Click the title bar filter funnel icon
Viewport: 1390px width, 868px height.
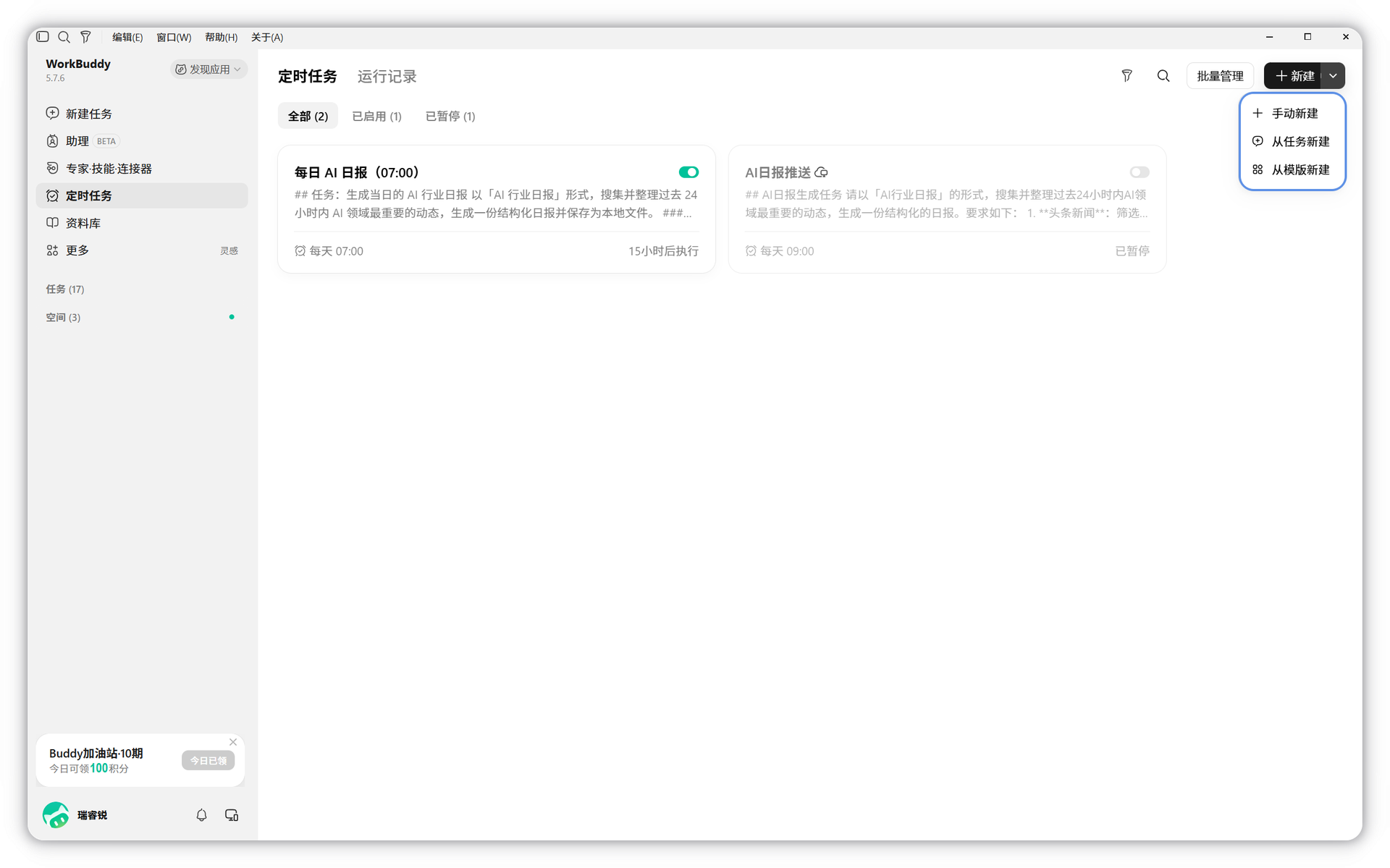[x=85, y=37]
